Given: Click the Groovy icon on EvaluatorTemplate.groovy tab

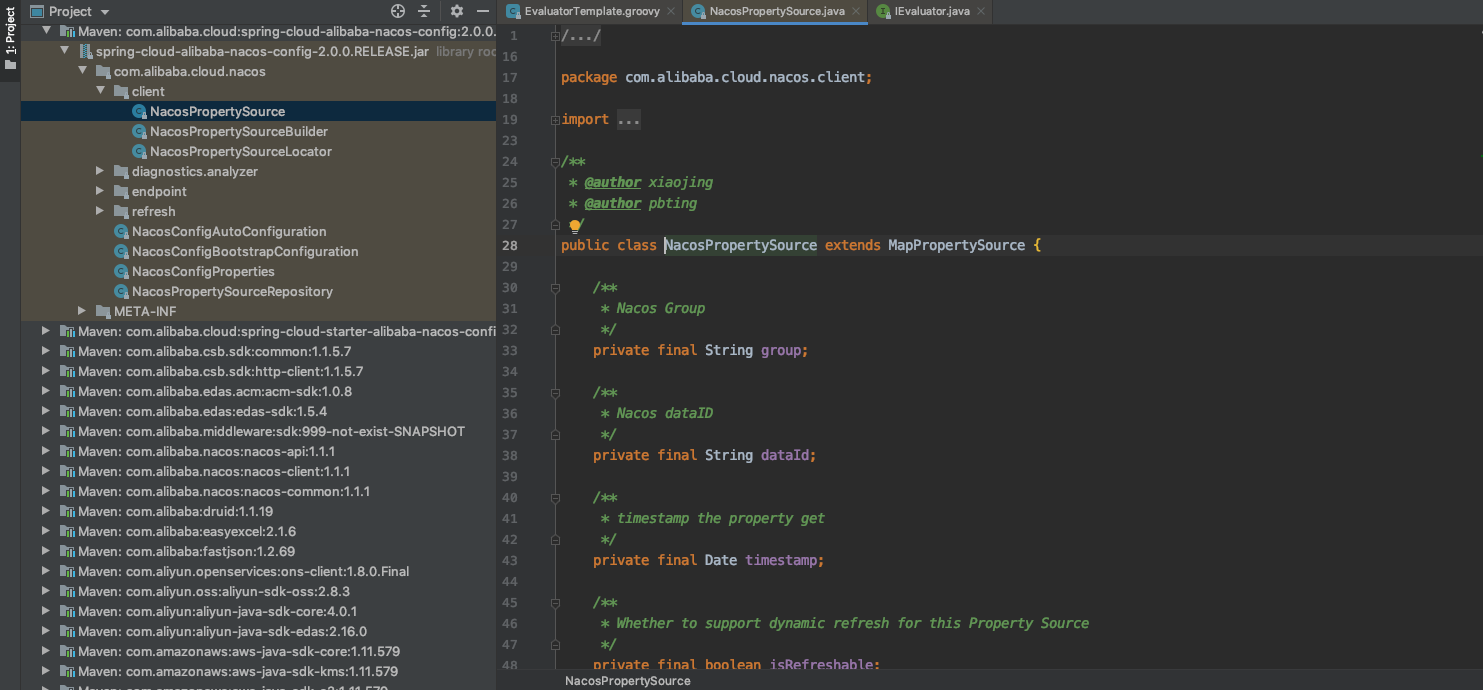Looking at the screenshot, I should pyautogui.click(x=512, y=11).
